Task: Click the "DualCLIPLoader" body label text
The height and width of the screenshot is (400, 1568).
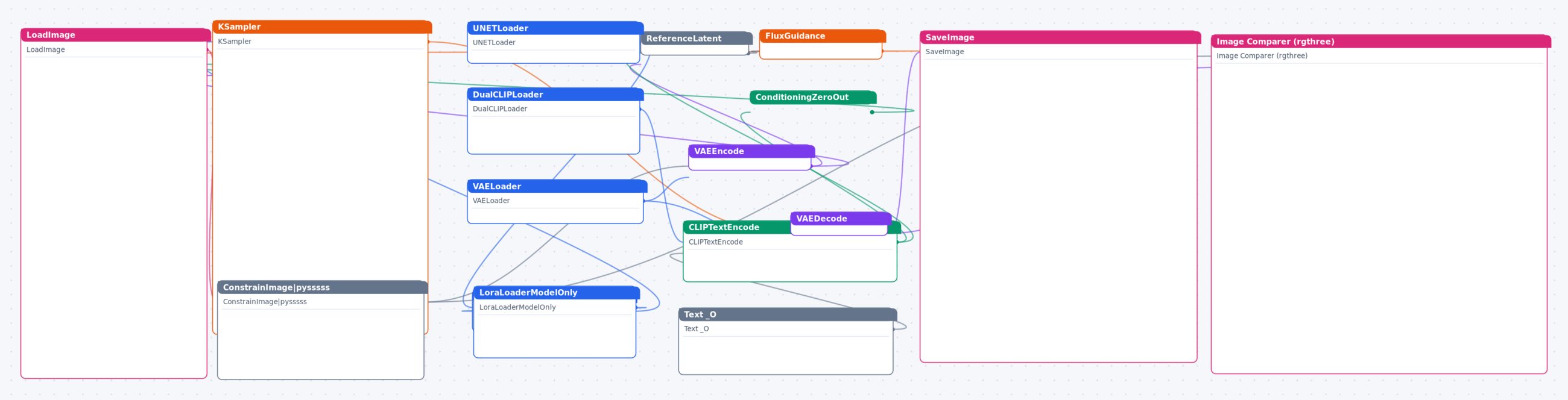Action: (500, 109)
